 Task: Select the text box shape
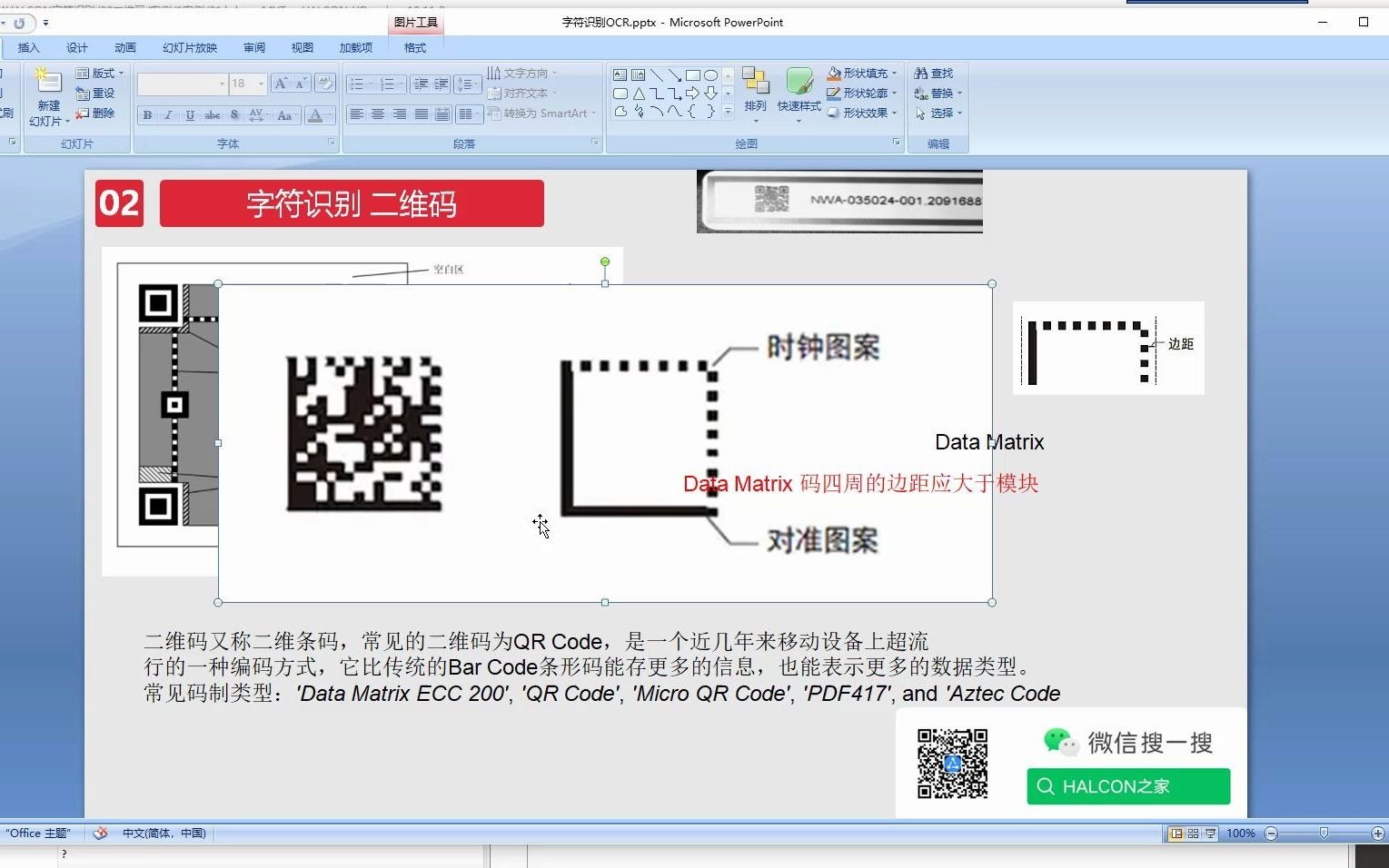[x=620, y=75]
